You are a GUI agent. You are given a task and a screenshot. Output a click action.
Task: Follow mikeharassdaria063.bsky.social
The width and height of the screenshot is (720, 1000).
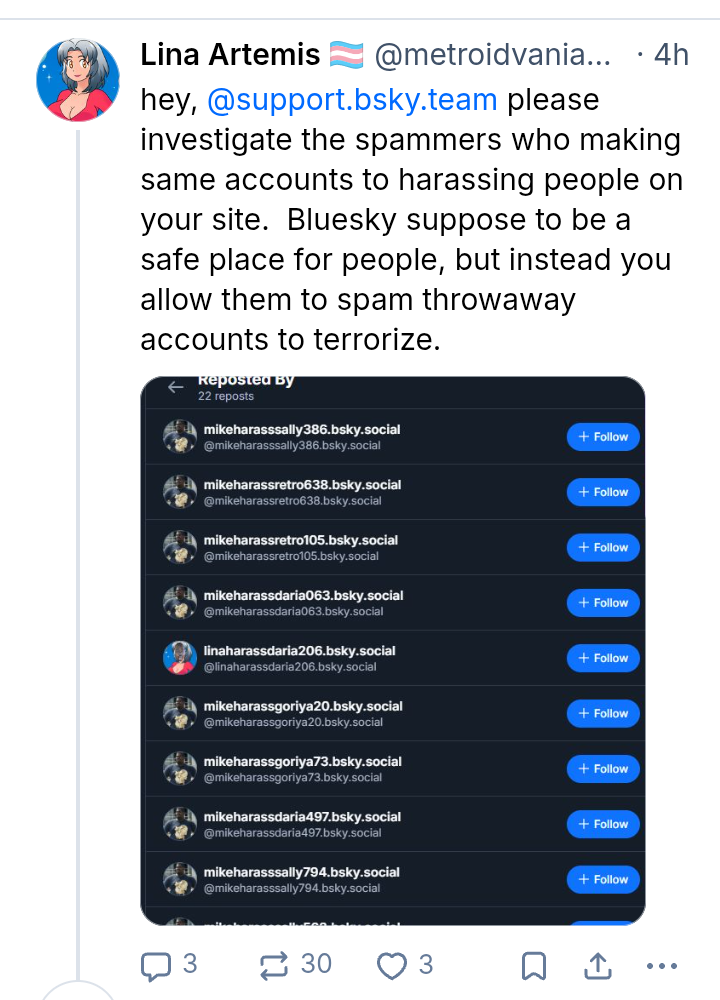603,603
